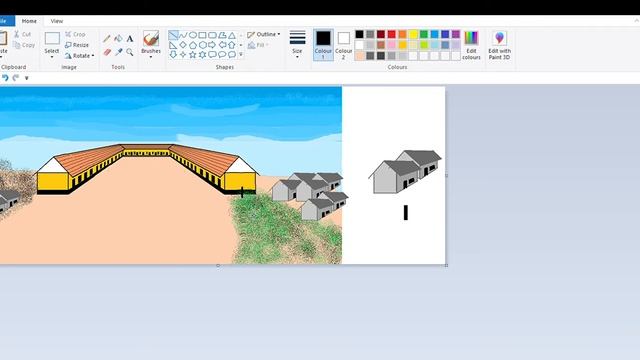
Task: Expand the Shapes gallery more arrow
Action: tap(241, 54)
